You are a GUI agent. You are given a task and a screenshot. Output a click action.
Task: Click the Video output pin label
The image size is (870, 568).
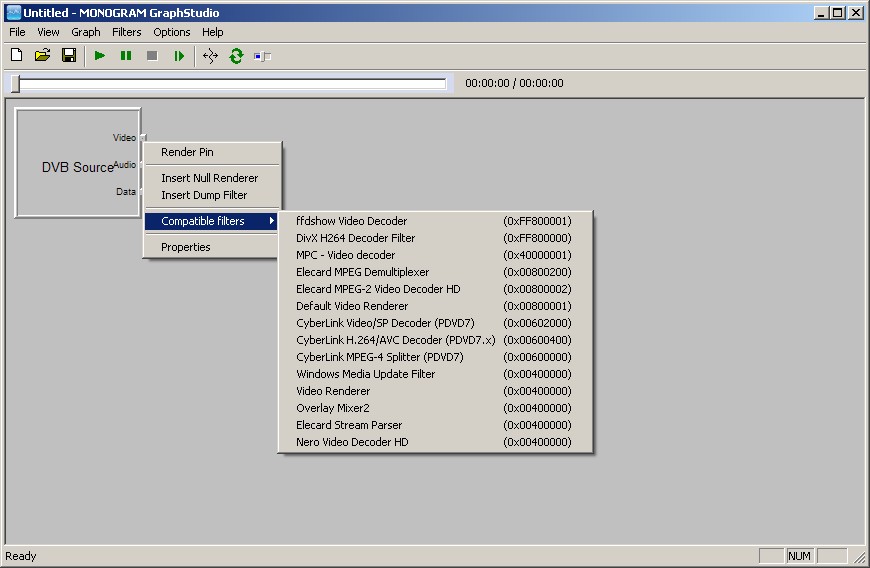[124, 138]
